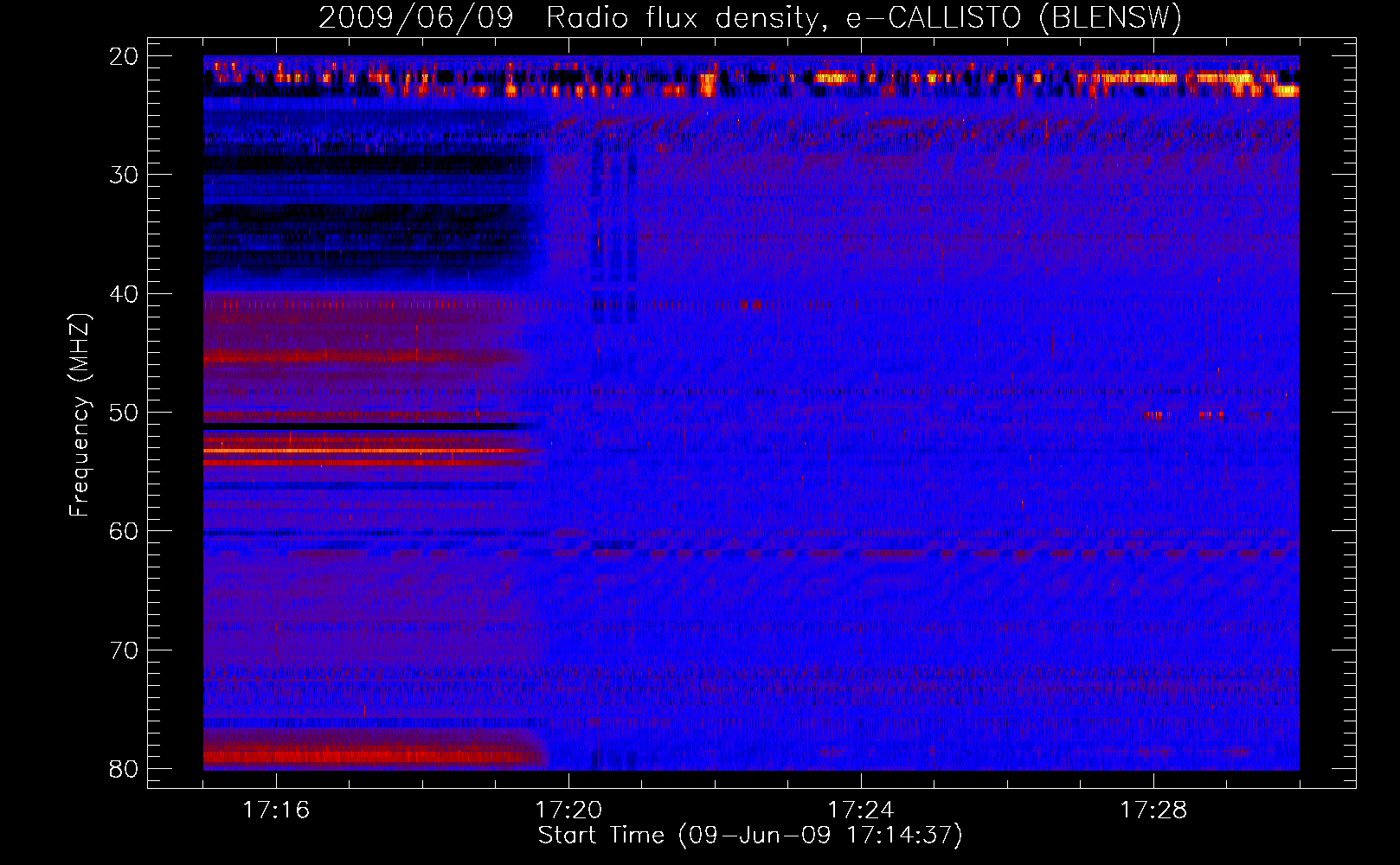Click the 17:28 time tick label

tap(1153, 810)
